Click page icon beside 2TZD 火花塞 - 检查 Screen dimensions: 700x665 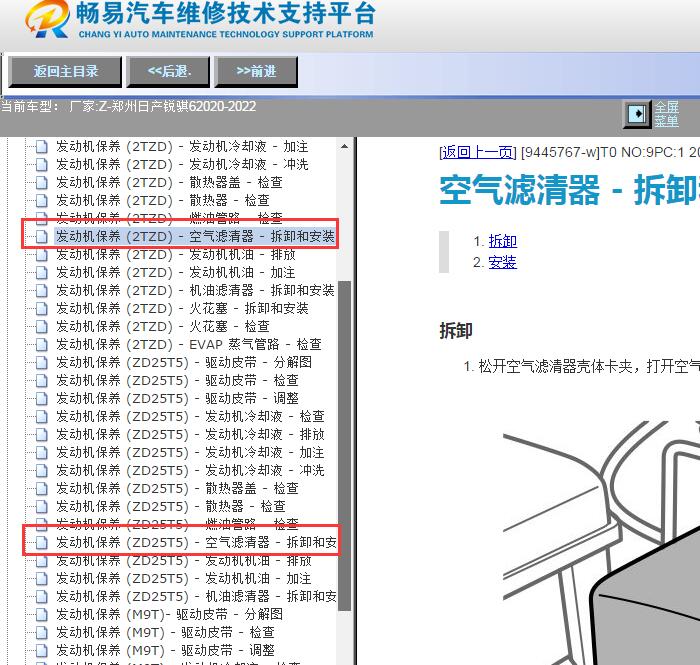[x=42, y=326]
